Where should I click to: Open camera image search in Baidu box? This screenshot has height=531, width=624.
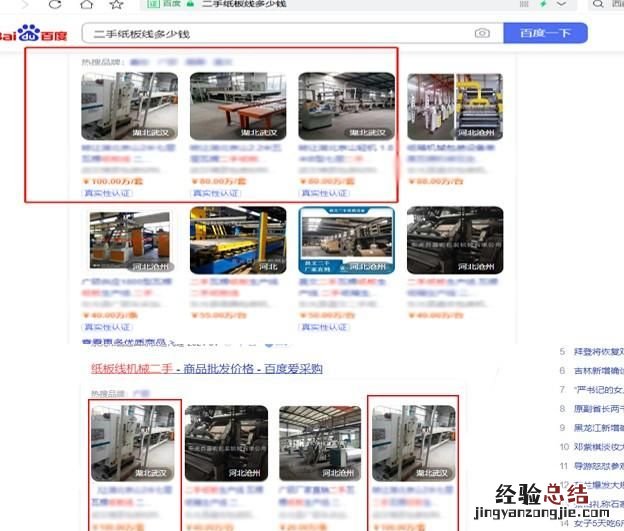pyautogui.click(x=482, y=33)
